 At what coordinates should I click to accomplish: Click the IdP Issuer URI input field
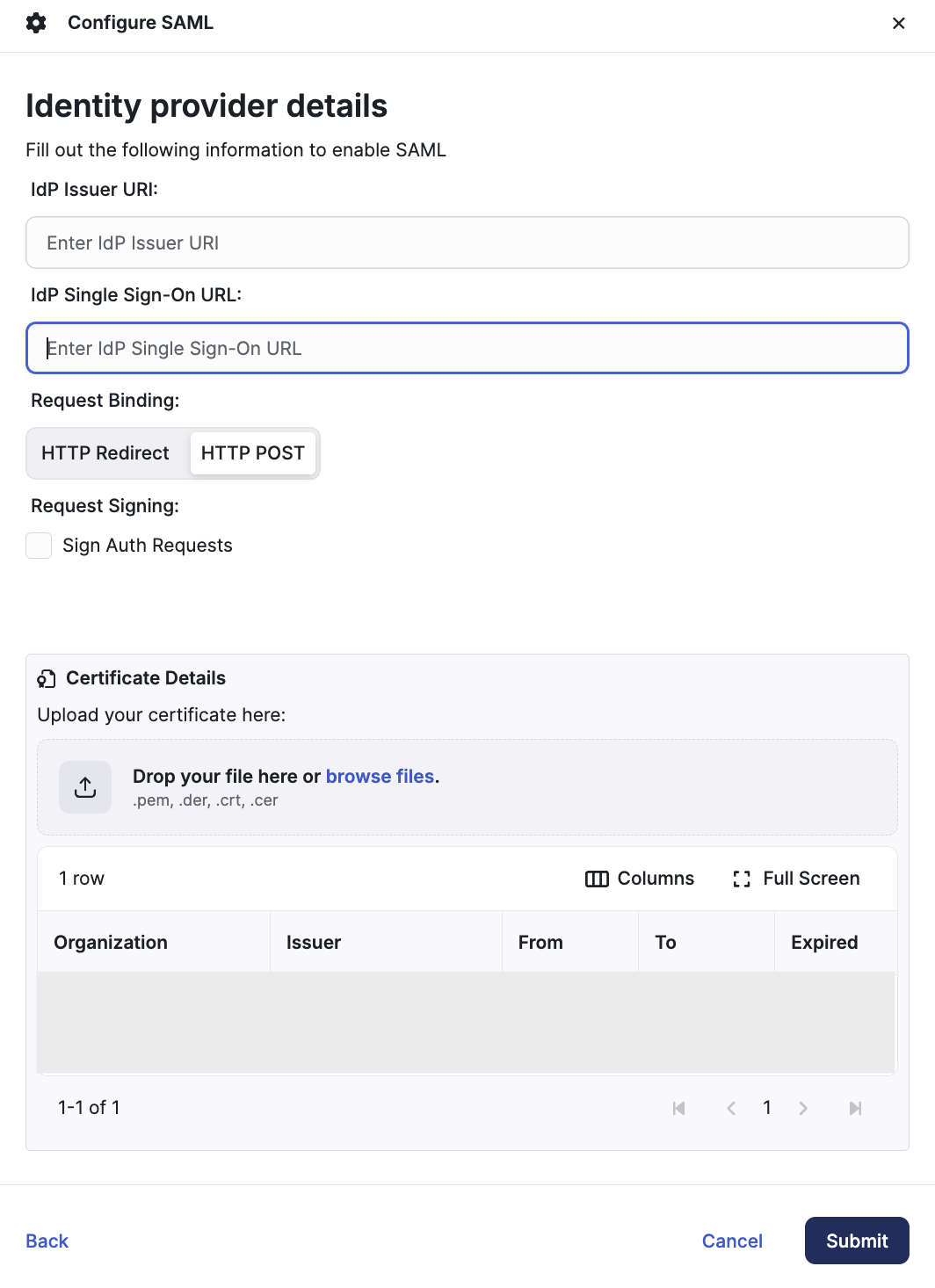coord(467,242)
